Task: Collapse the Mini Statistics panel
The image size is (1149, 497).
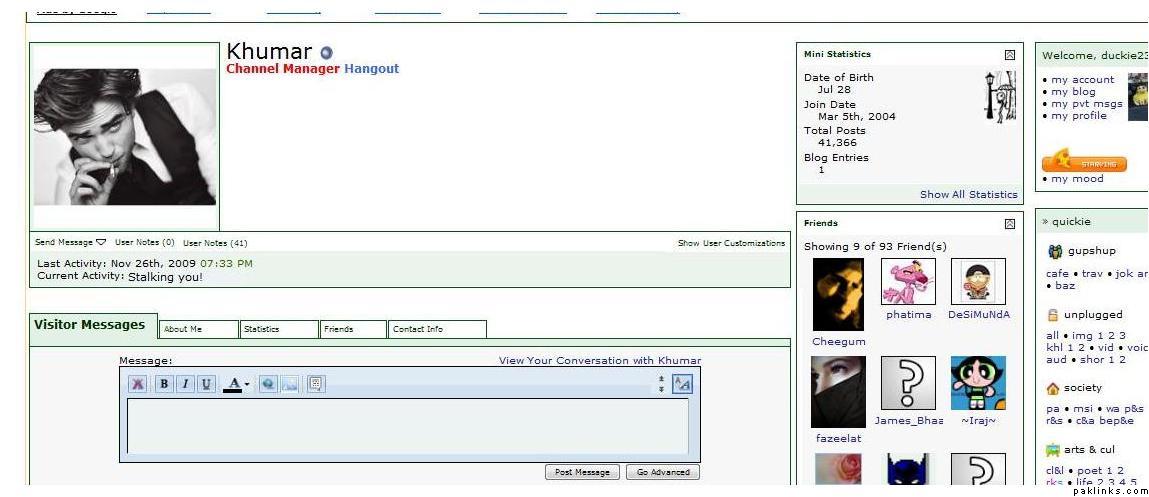Action: [1010, 55]
